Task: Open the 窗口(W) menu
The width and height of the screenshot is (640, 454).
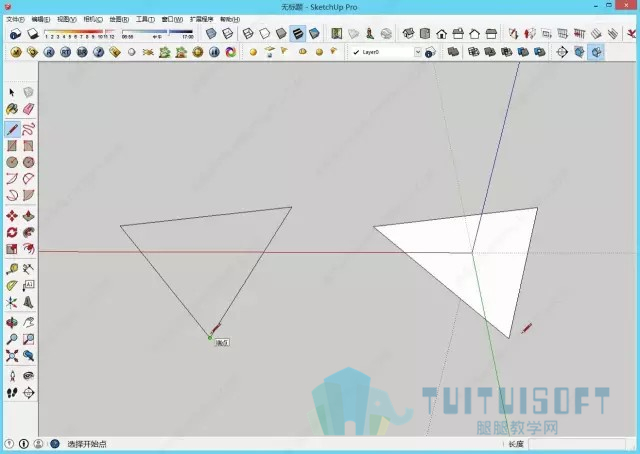Action: coord(172,19)
